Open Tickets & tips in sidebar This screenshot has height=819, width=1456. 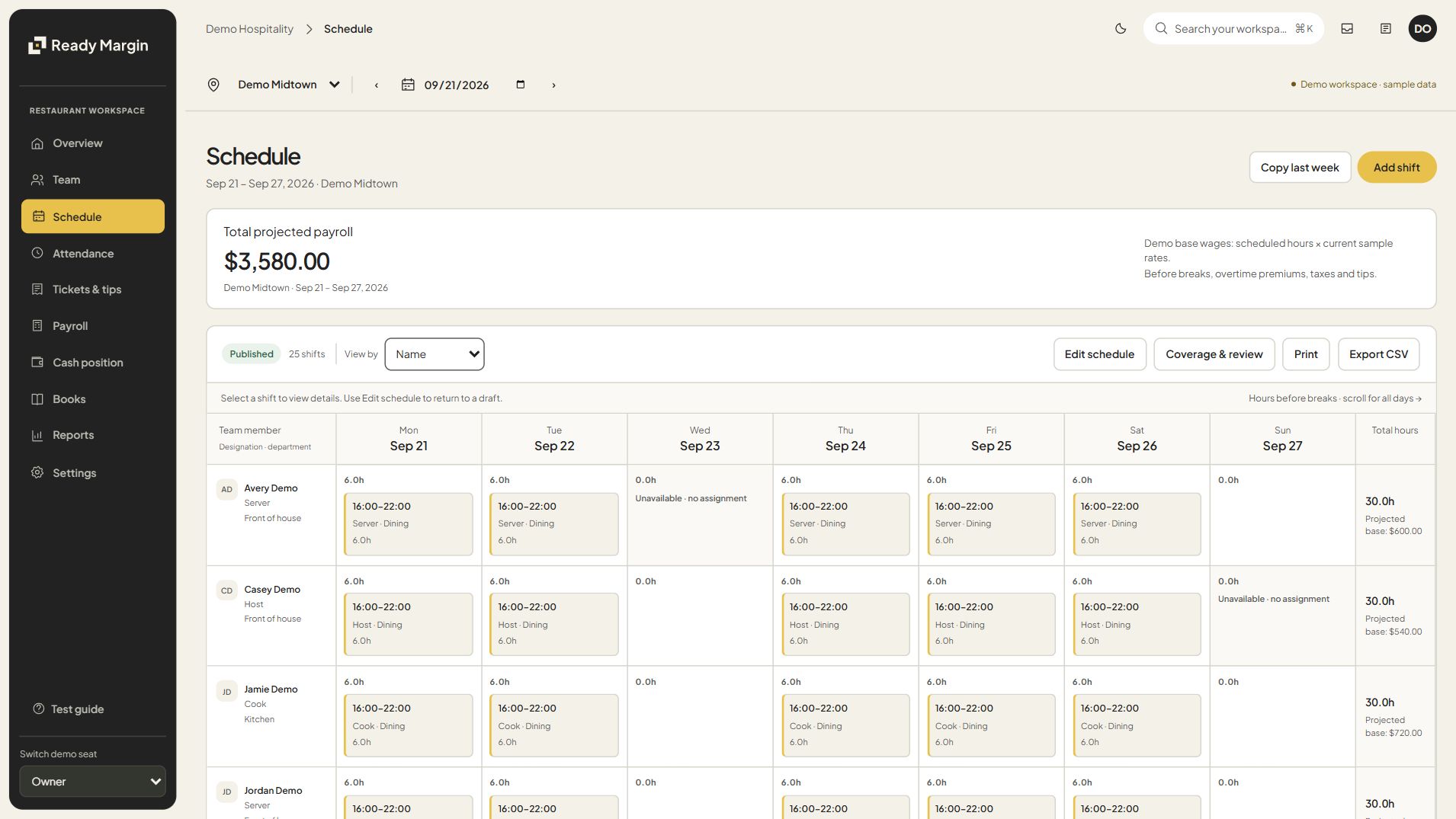(93, 290)
